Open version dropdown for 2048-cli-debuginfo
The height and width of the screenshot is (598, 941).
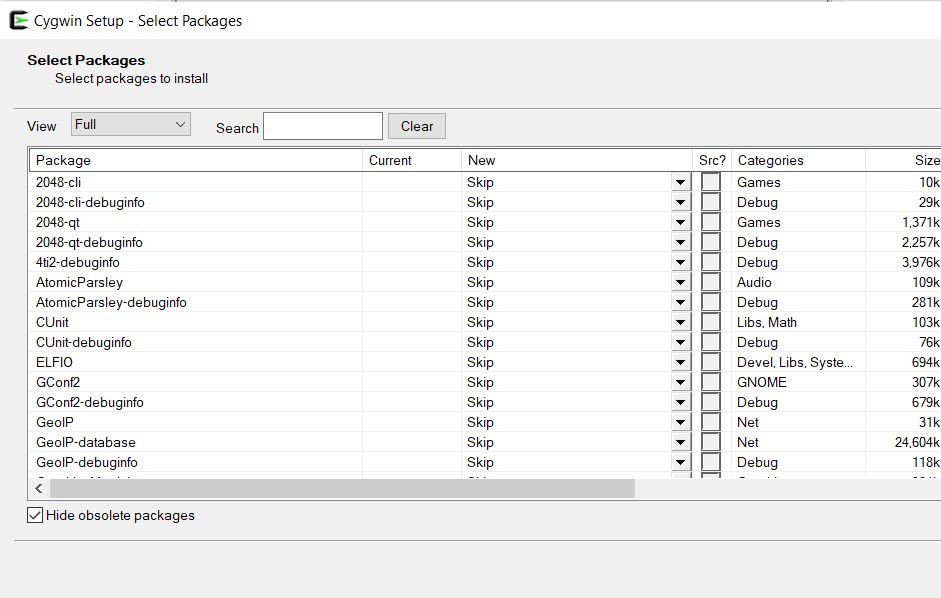pyautogui.click(x=681, y=202)
